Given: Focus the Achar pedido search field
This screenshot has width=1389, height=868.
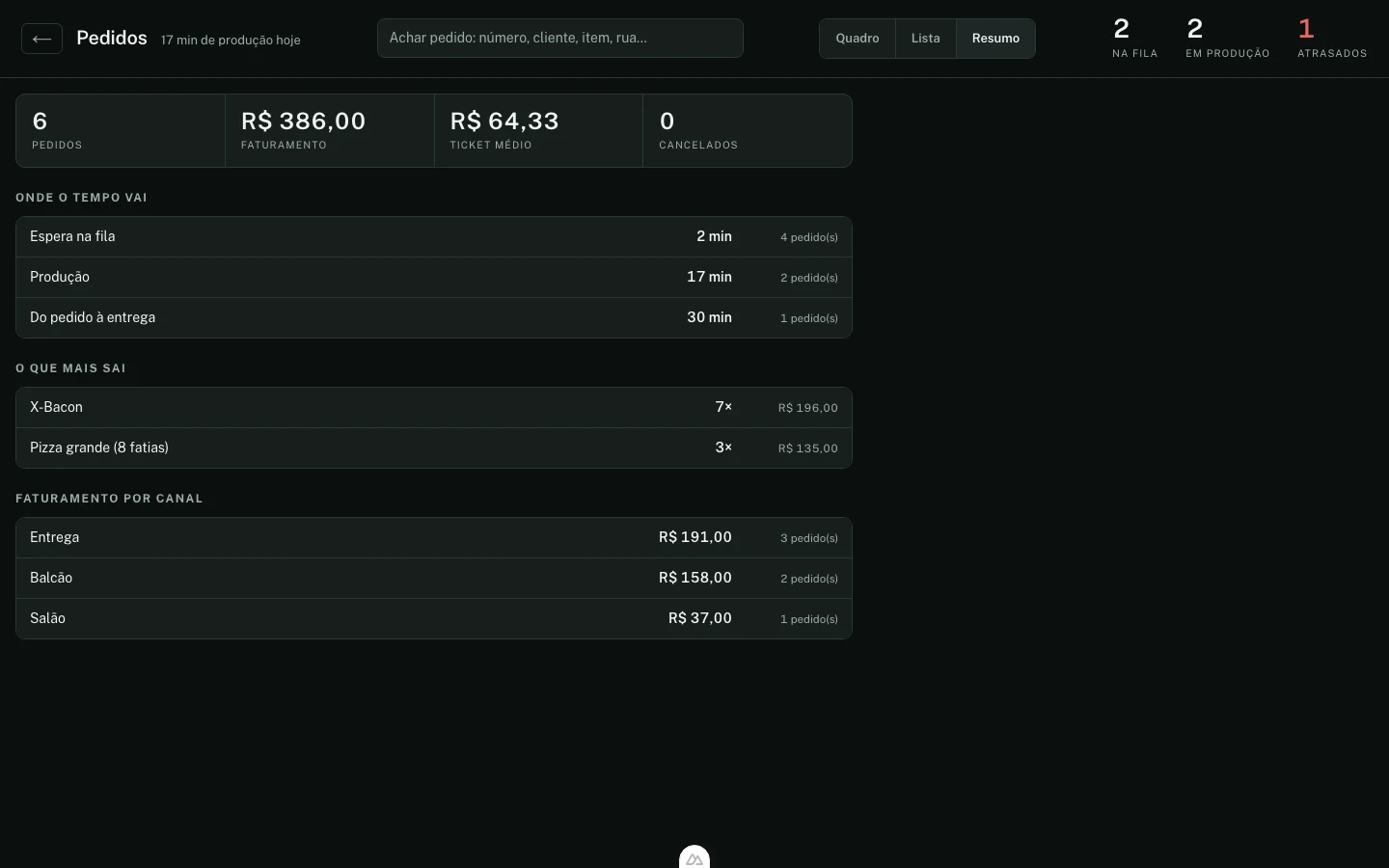Looking at the screenshot, I should click(x=560, y=39).
